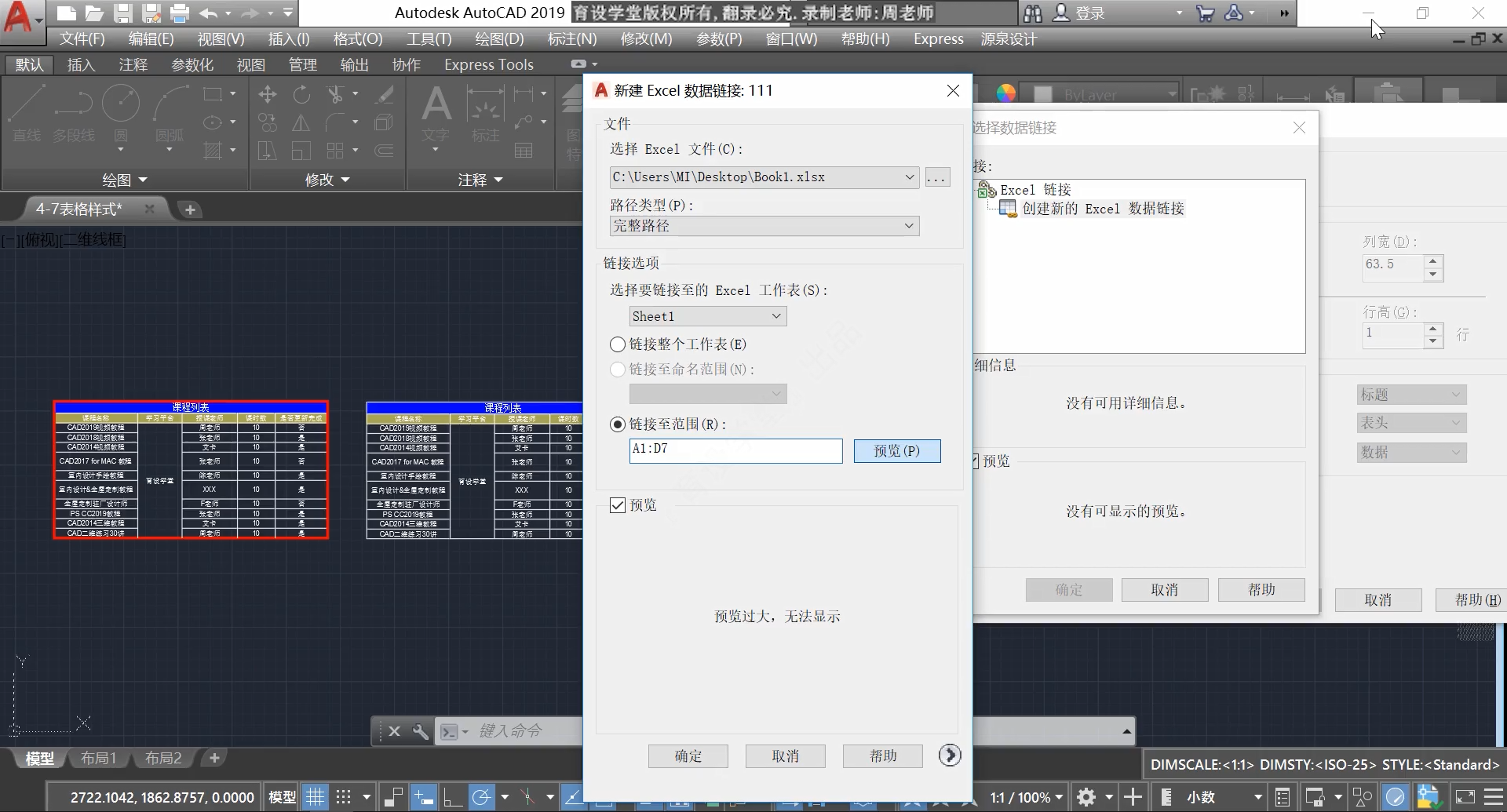This screenshot has height=812, width=1507.
Task: Select the Move tool in Modify panel
Action: coord(268,95)
